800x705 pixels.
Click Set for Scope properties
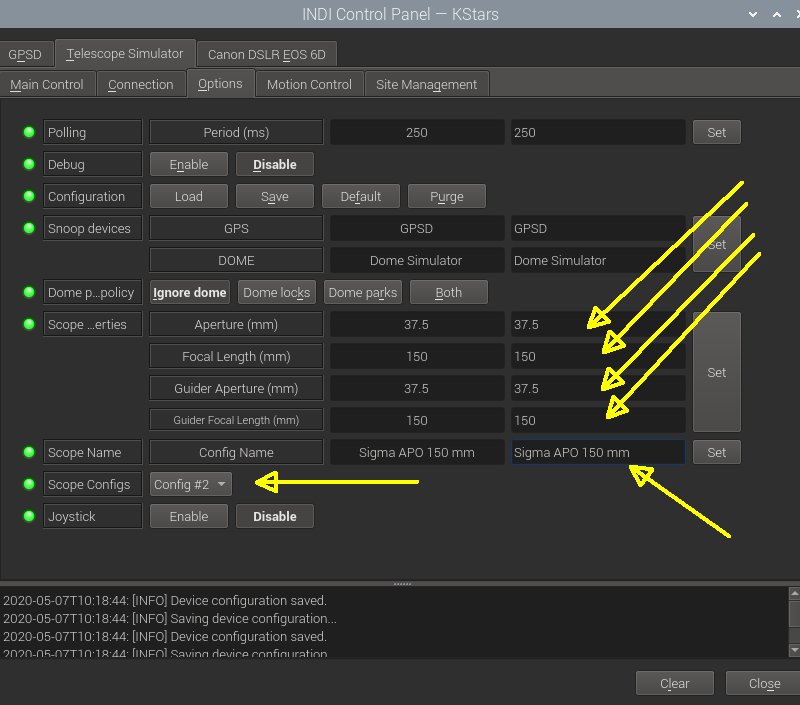point(716,372)
